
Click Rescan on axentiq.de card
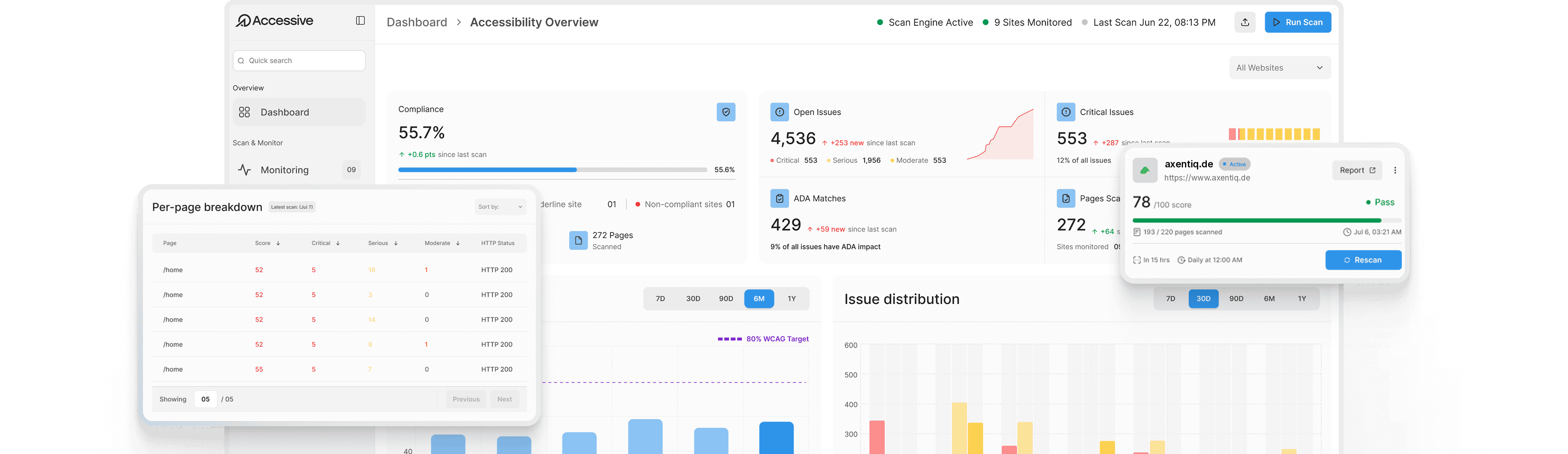pos(1363,260)
